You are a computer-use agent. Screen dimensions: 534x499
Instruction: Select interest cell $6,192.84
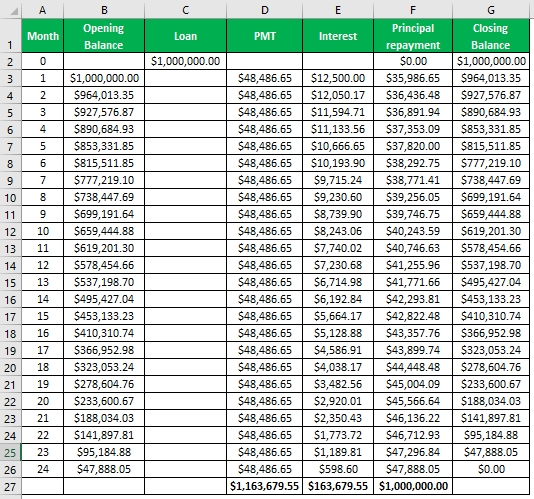(338, 299)
